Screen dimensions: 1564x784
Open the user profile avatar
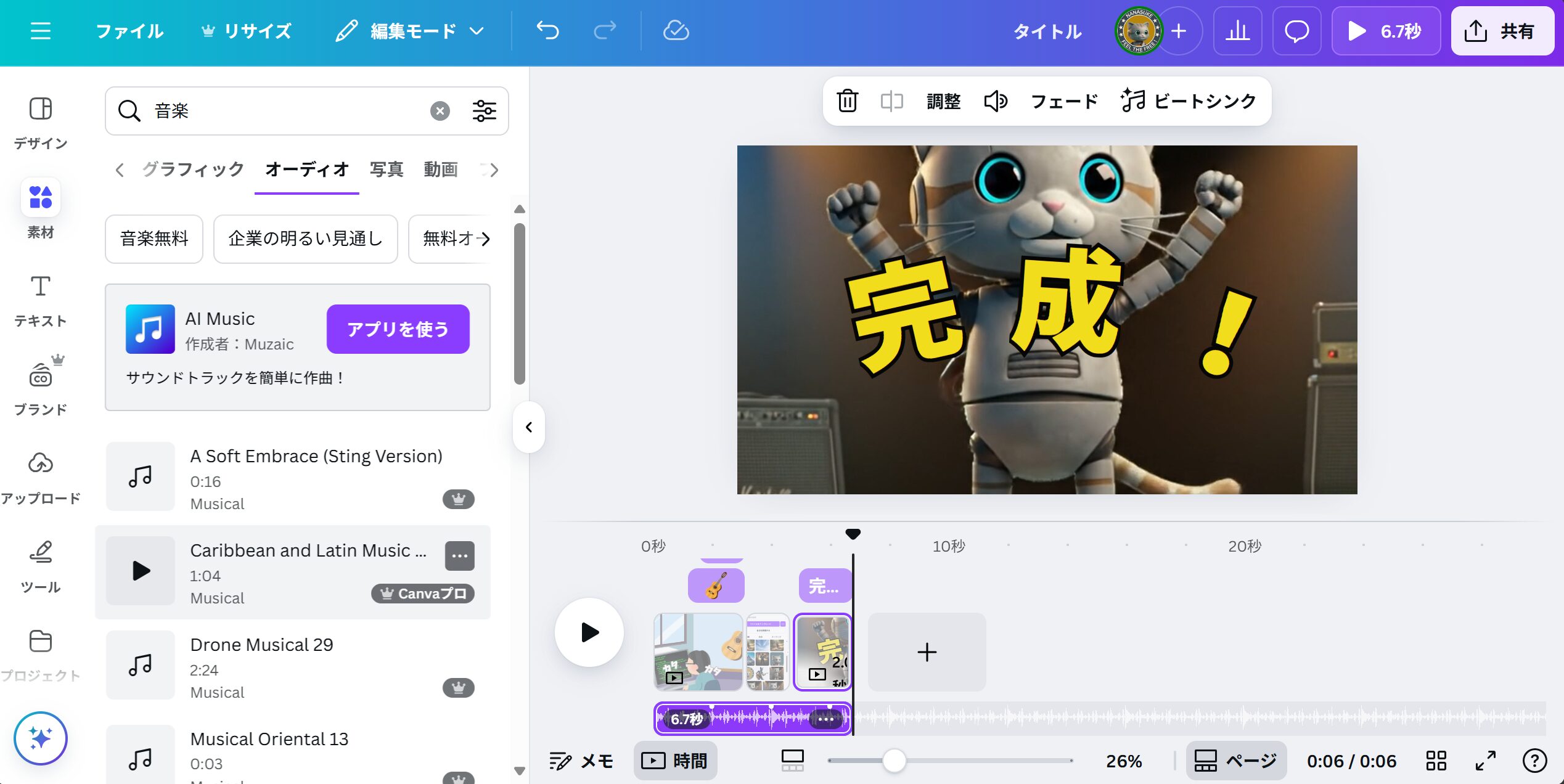click(1138, 31)
